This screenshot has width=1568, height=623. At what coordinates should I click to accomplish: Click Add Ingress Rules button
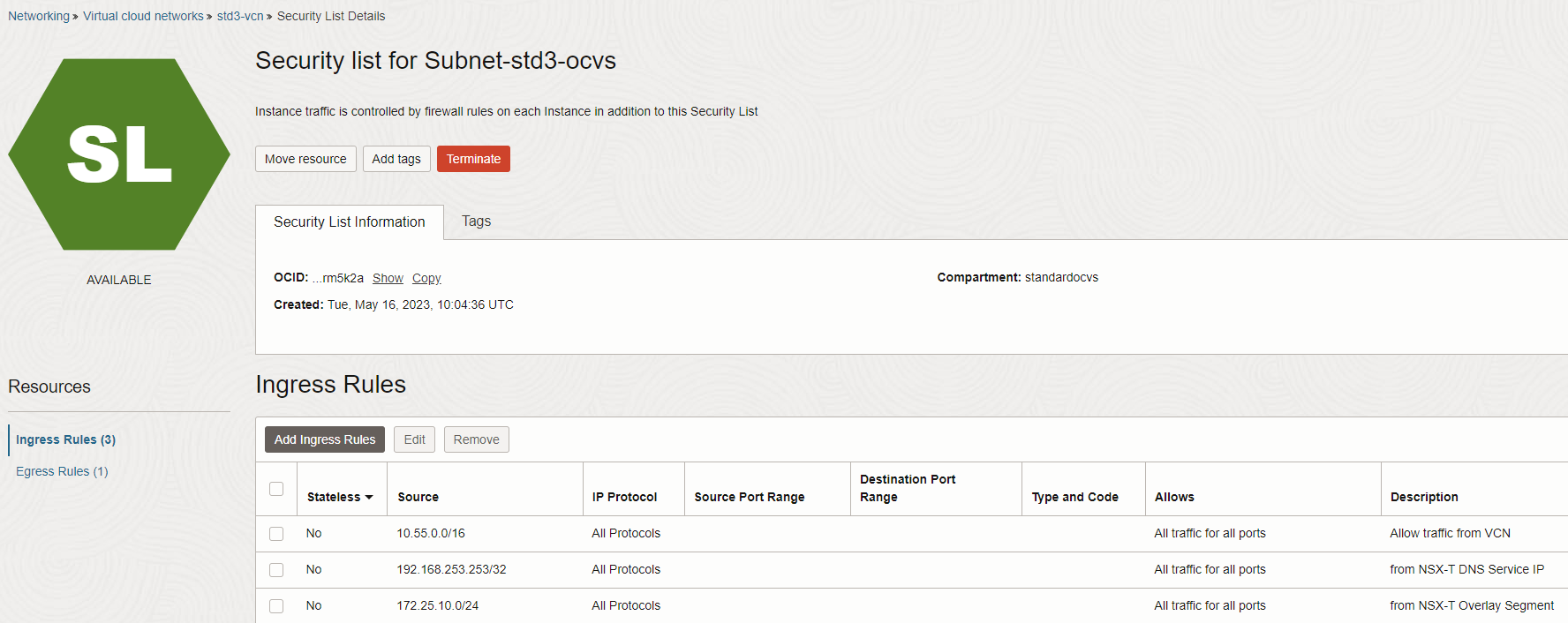(325, 439)
